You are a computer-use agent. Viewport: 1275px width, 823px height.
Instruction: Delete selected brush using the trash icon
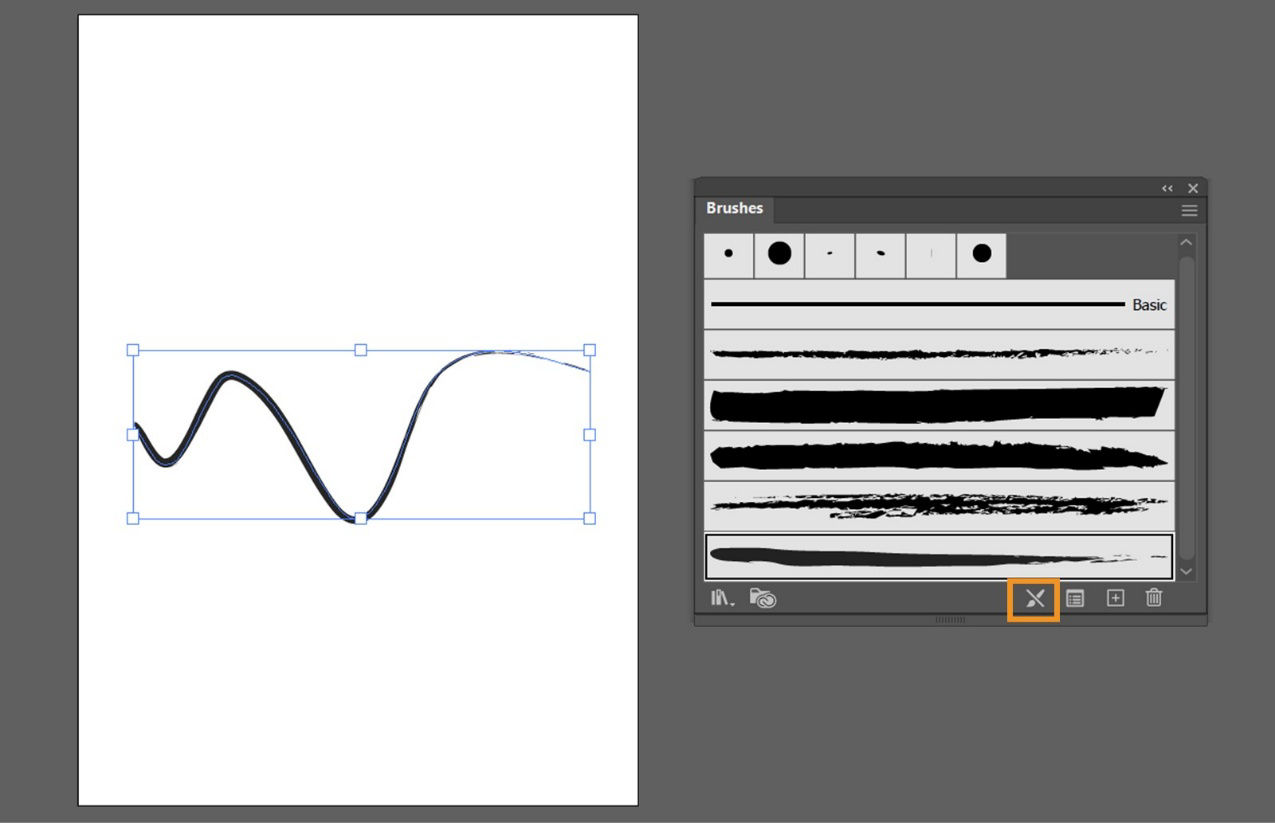(1153, 598)
